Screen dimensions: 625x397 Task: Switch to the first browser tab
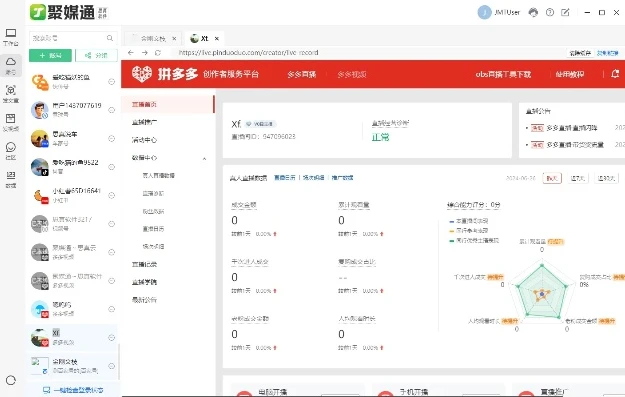click(x=152, y=39)
